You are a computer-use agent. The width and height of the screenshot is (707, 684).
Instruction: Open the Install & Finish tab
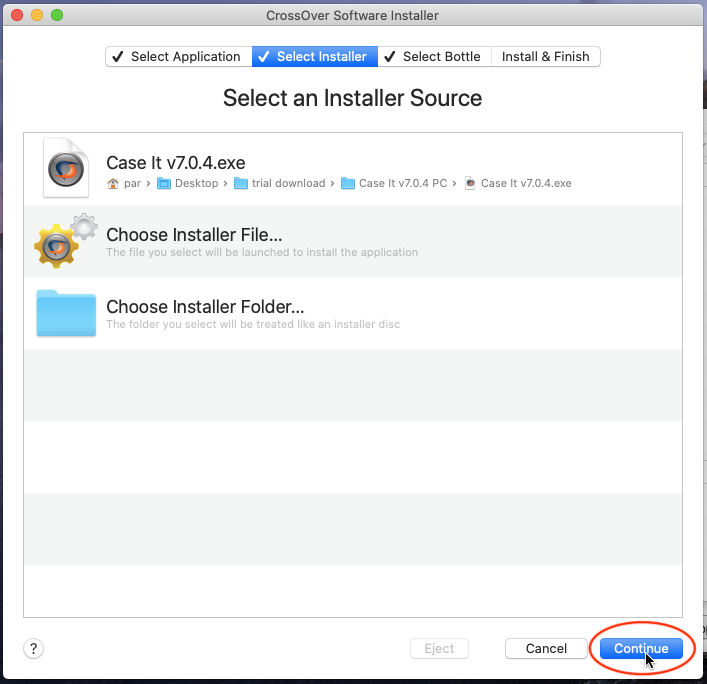546,57
